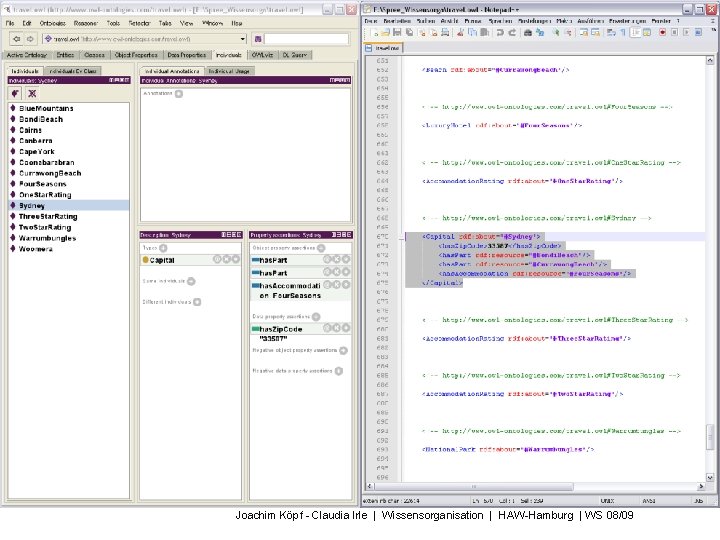Click Find binoculars icon in Notepad++ toolbar
The height and width of the screenshot is (540, 720).
tap(528, 32)
